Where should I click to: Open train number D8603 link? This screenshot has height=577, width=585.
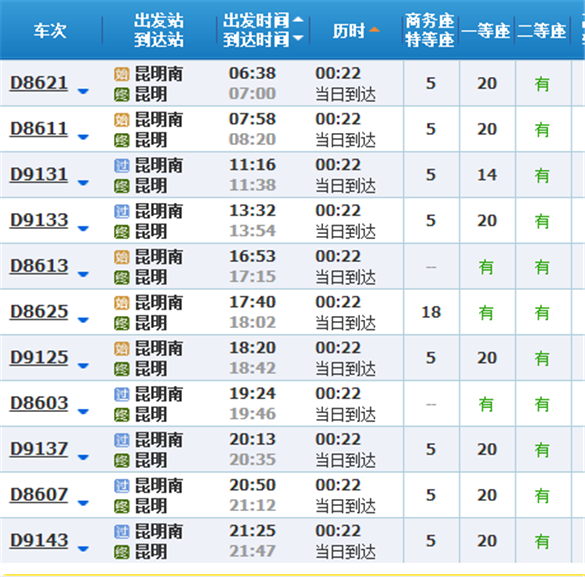tap(39, 403)
